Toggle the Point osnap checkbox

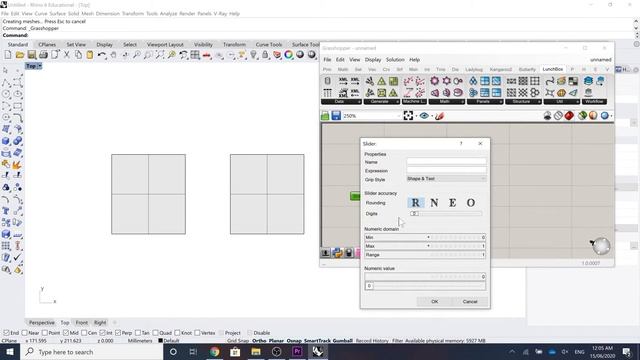point(45,333)
